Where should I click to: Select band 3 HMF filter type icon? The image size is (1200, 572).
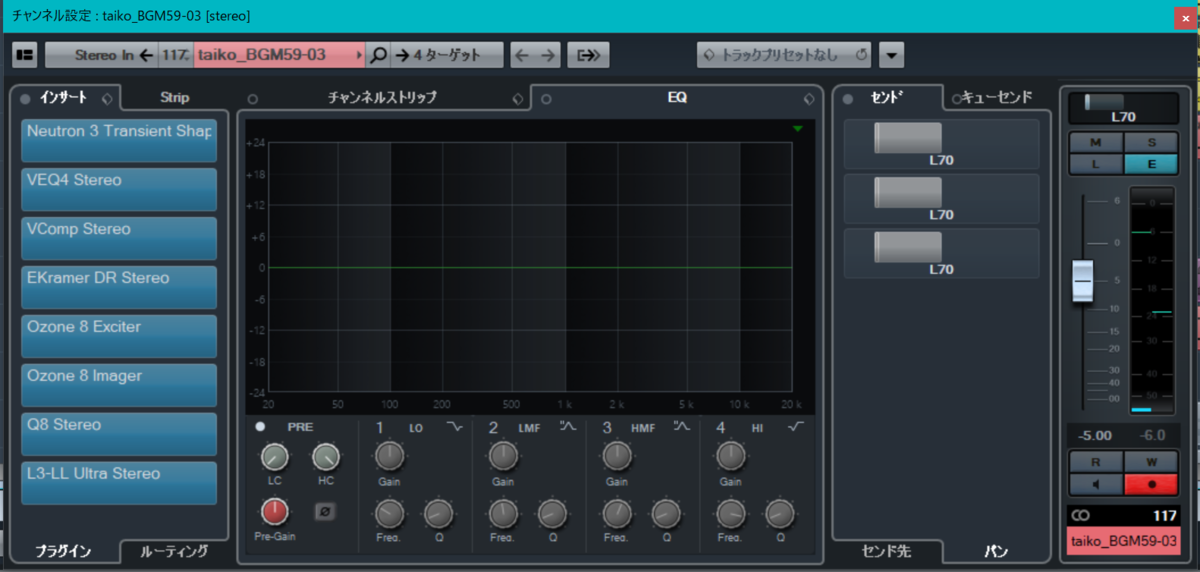(x=683, y=427)
